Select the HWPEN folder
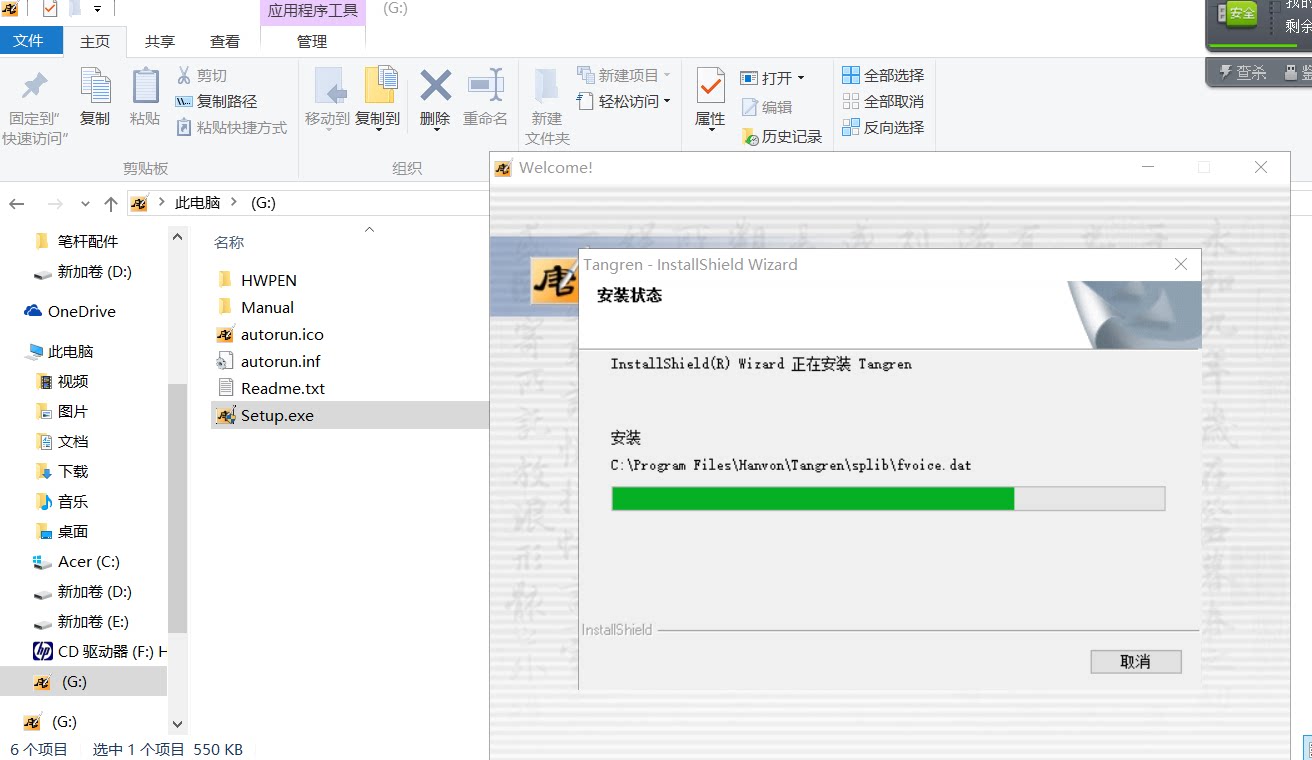Image resolution: width=1312 pixels, height=760 pixels. [x=257, y=280]
